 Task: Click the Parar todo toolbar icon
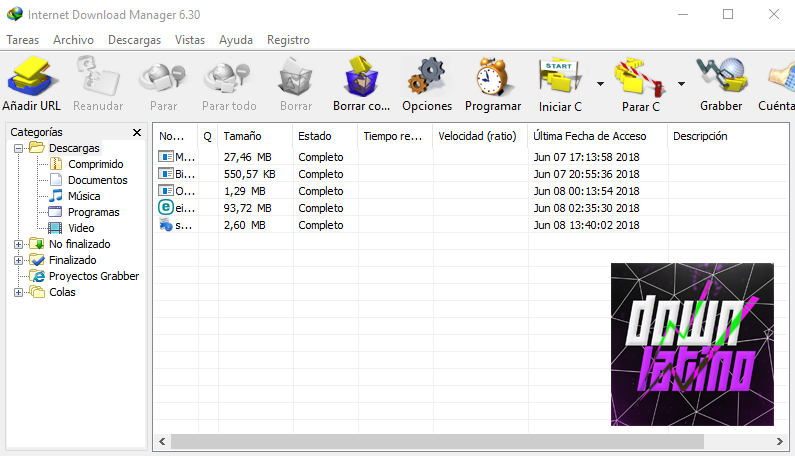click(x=227, y=78)
